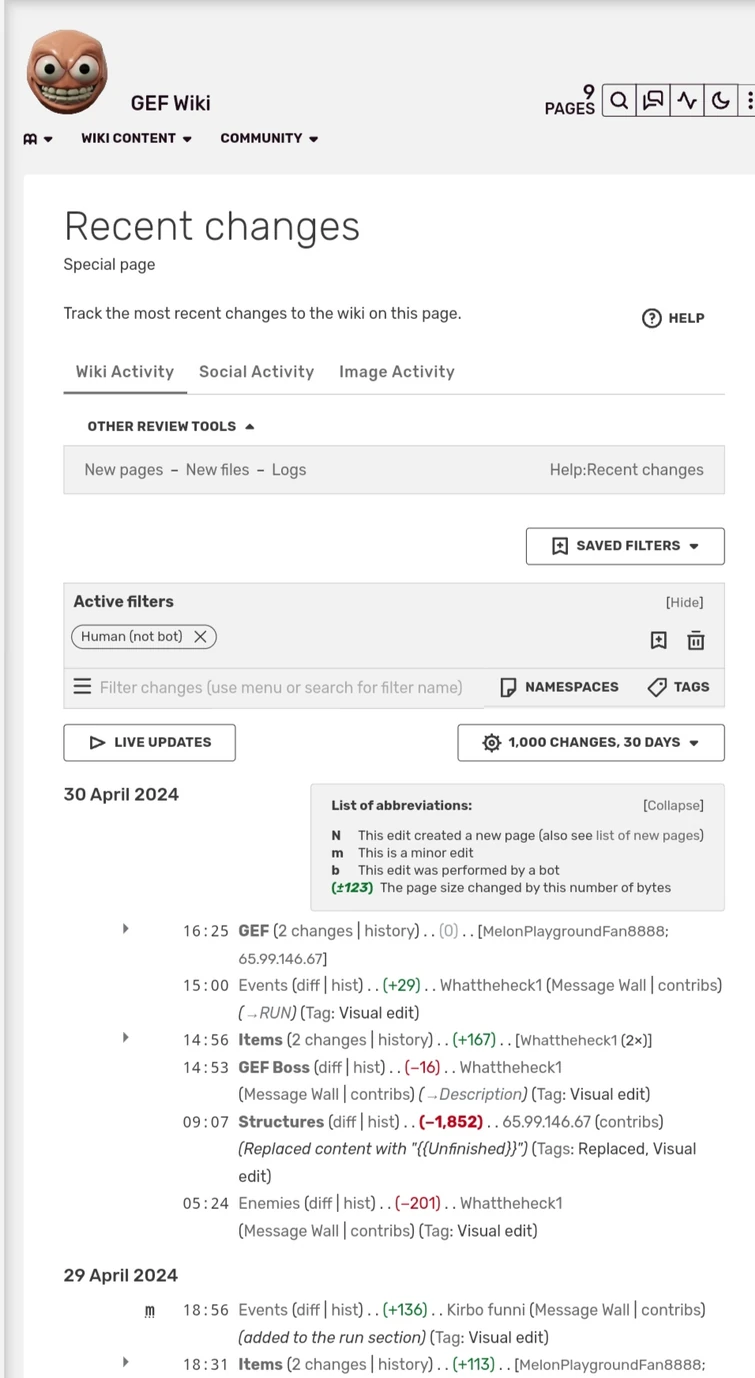The width and height of the screenshot is (755, 1378).
Task: Expand the GEF changes entry
Action: pyautogui.click(x=125, y=929)
